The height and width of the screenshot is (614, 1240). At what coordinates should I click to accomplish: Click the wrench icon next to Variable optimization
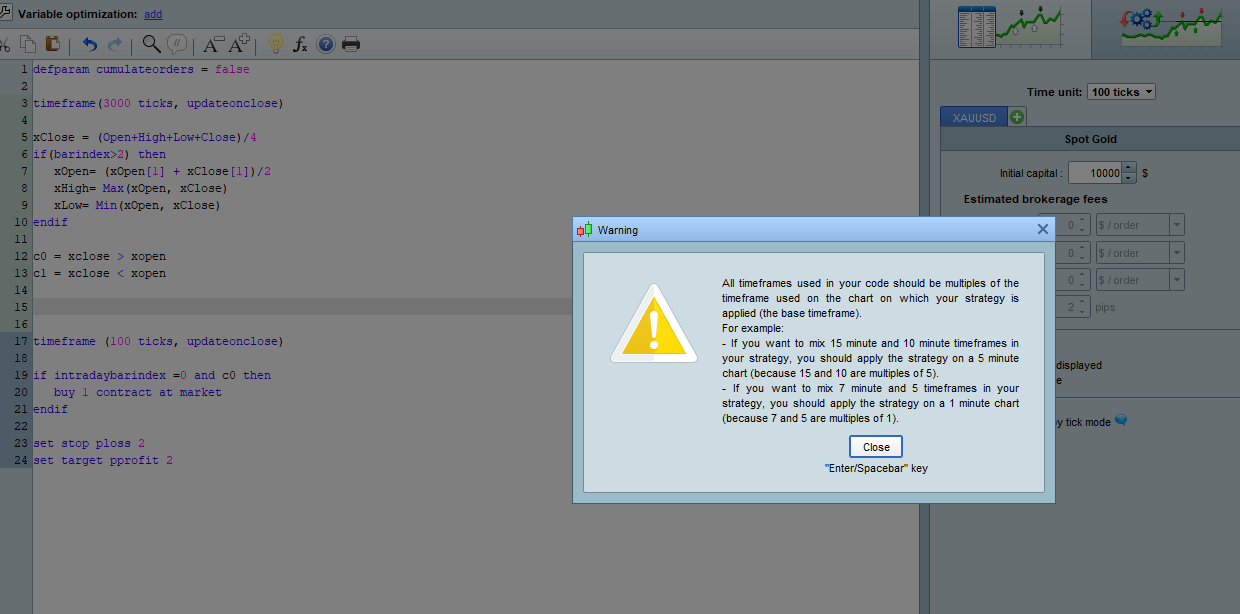tap(6, 14)
